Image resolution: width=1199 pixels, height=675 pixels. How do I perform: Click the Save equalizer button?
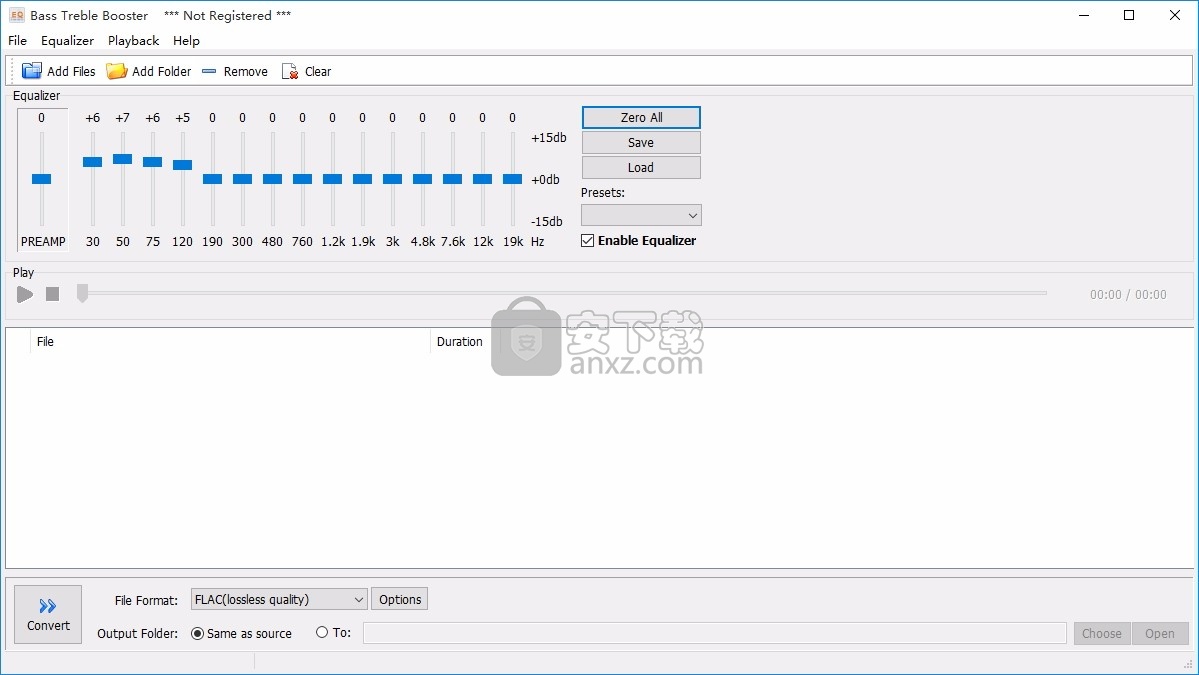point(641,143)
